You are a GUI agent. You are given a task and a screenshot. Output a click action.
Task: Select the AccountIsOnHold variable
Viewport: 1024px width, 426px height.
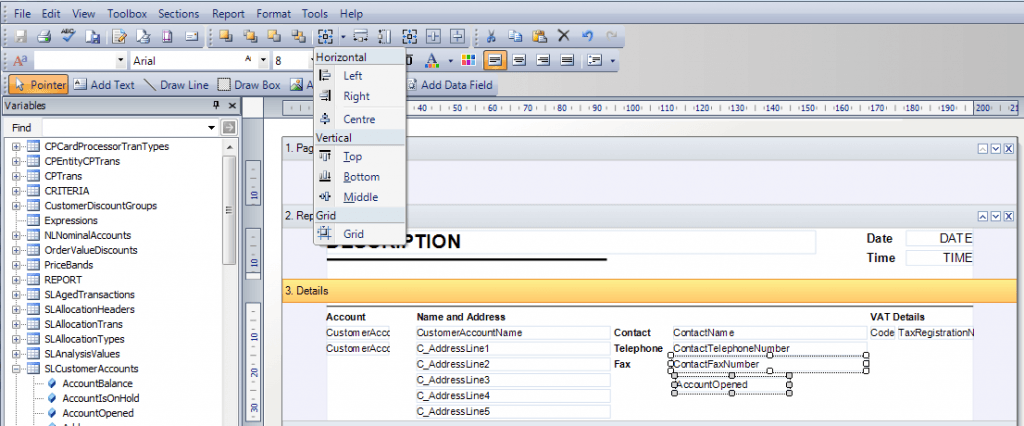click(x=101, y=399)
